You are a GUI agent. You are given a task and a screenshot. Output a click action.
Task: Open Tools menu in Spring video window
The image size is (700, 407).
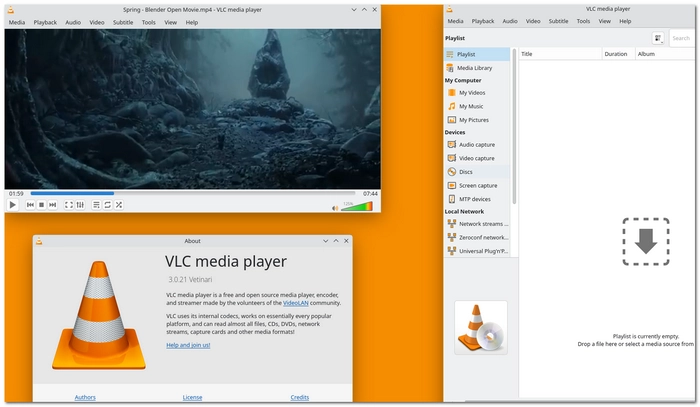(x=149, y=22)
